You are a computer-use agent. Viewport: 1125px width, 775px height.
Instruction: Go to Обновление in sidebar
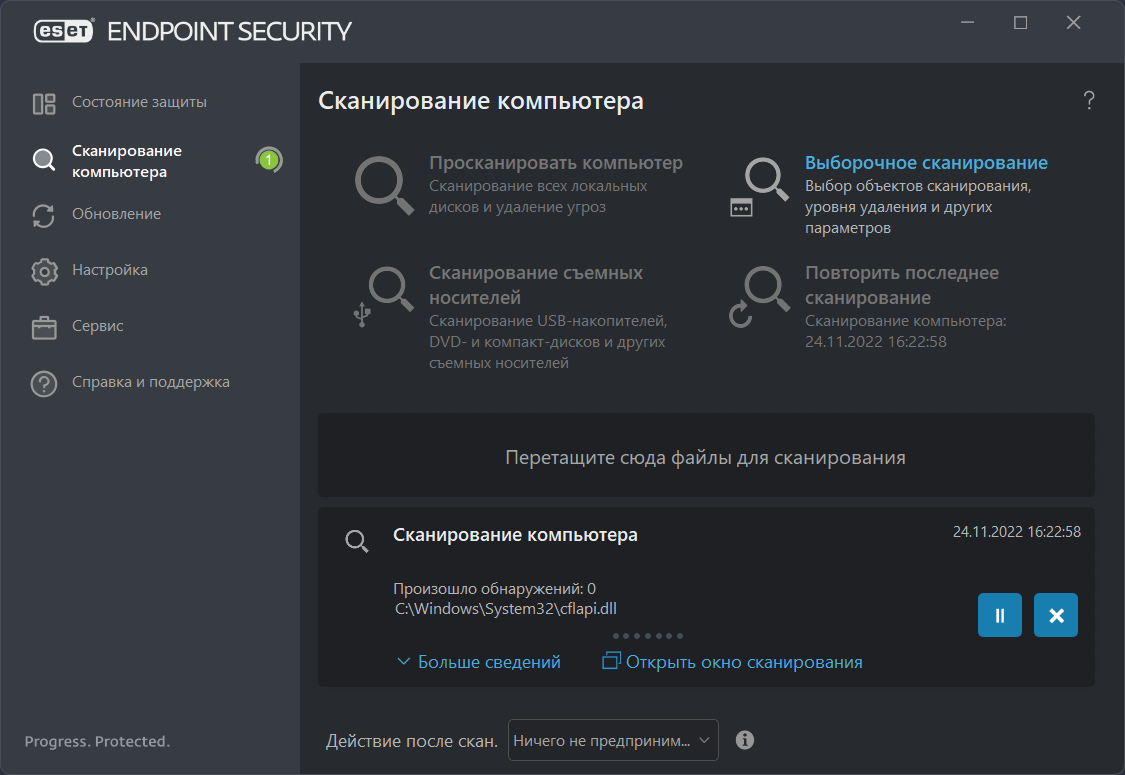(116, 214)
